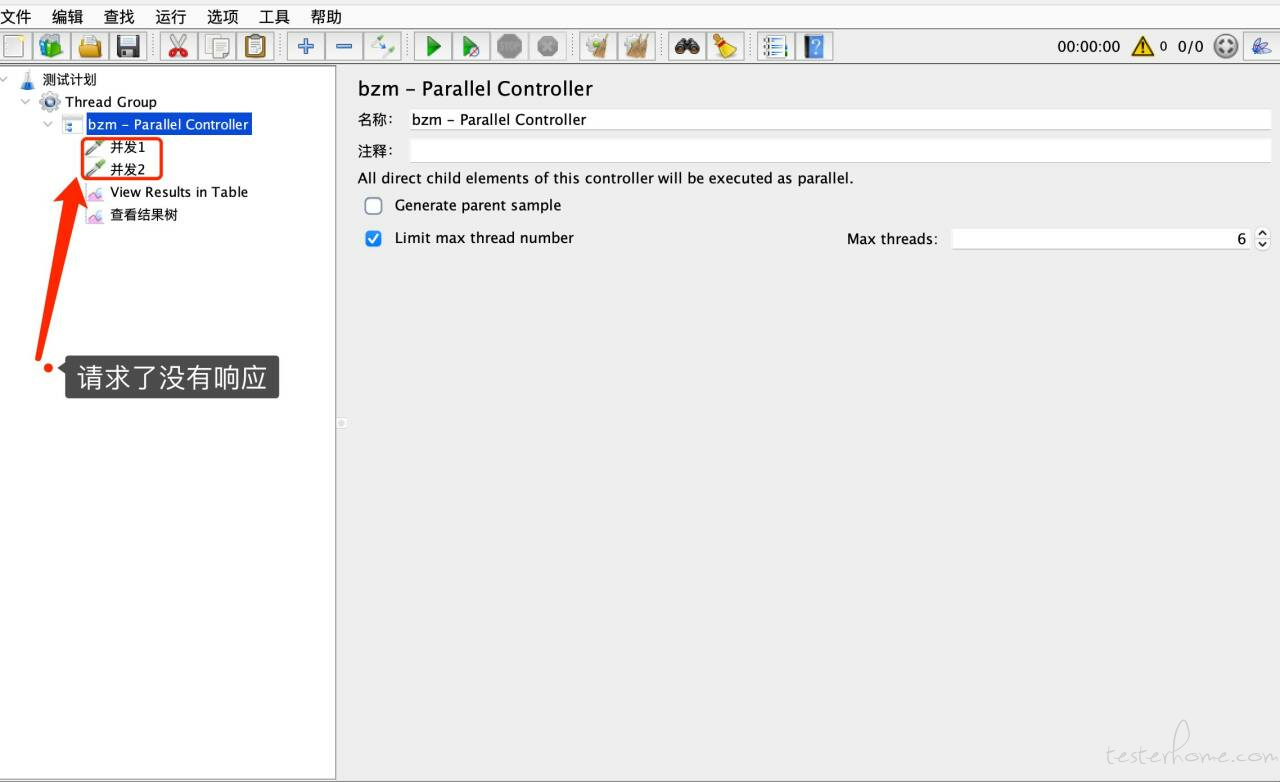Click the 名称 name input field
This screenshot has height=782, width=1280.
point(840,119)
